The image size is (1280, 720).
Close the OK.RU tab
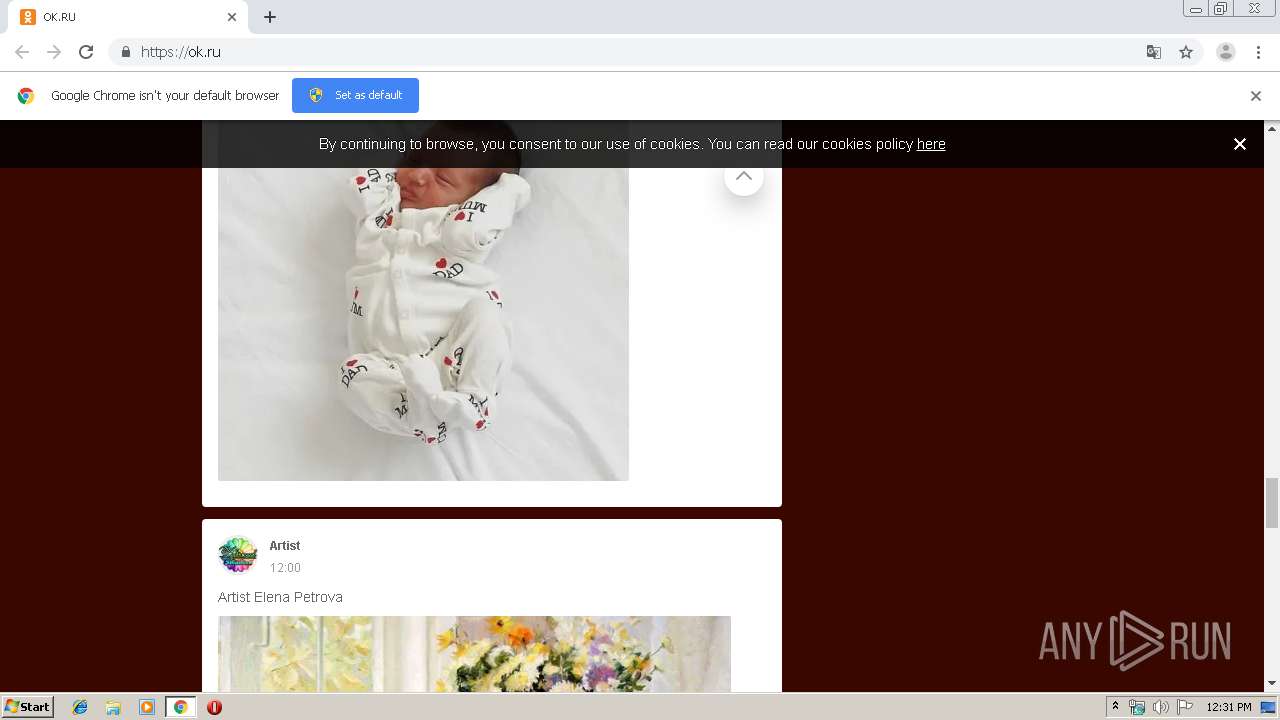(232, 17)
